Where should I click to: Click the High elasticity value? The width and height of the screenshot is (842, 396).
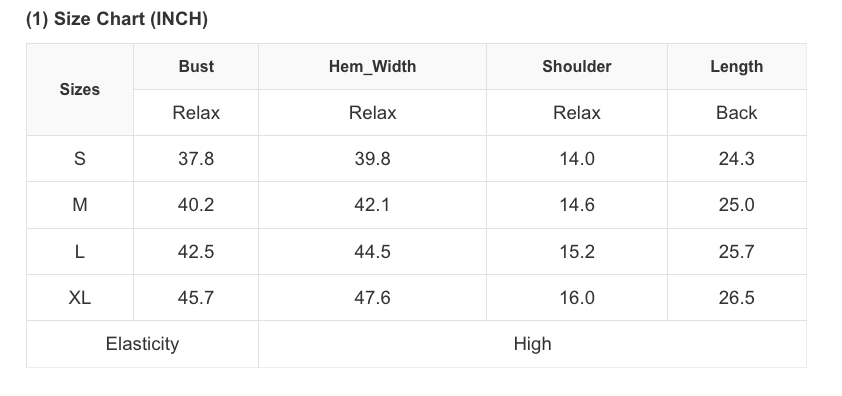coord(532,344)
